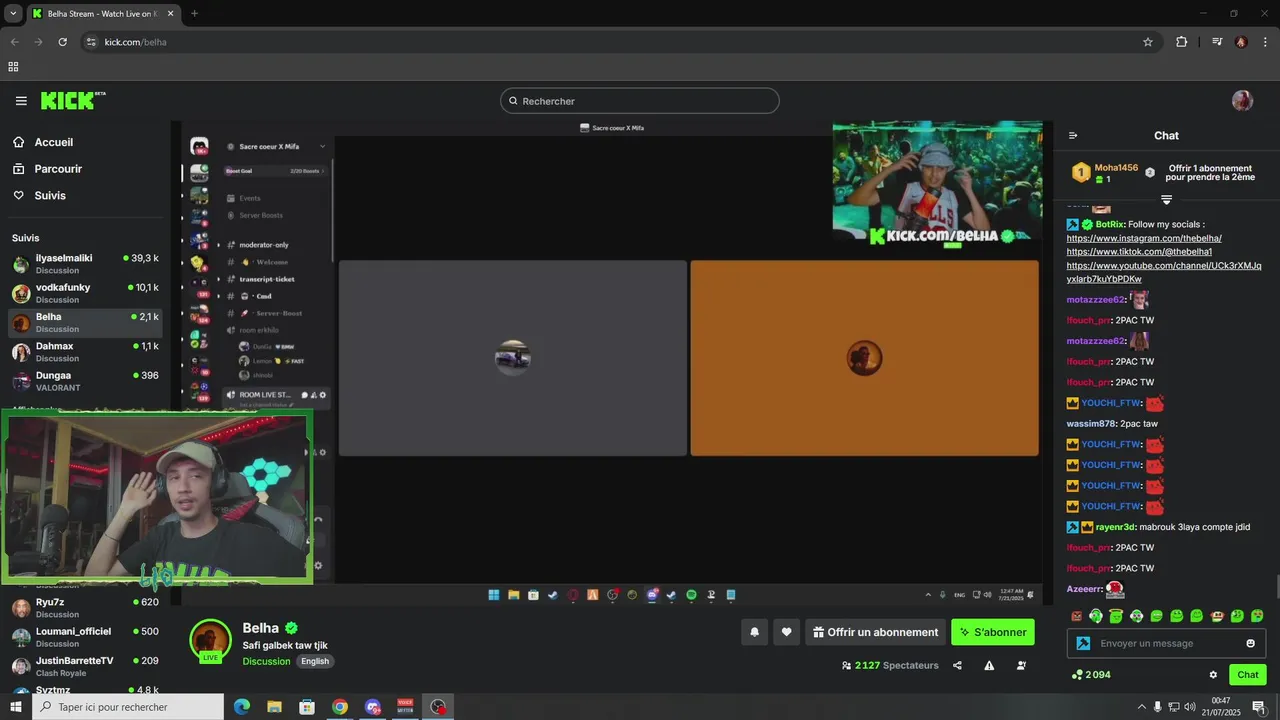Image resolution: width=1280 pixels, height=720 pixels.
Task: Click the Chat send button
Action: (x=1247, y=675)
